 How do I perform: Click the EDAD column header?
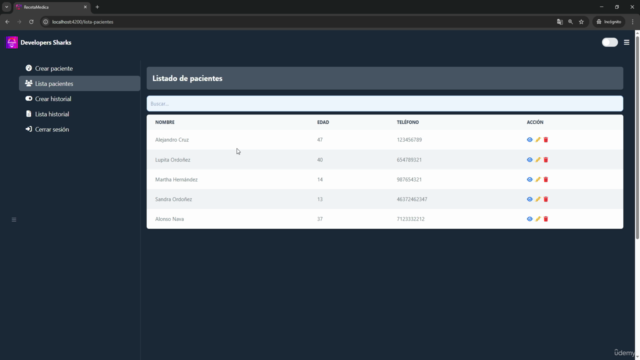tap(323, 122)
